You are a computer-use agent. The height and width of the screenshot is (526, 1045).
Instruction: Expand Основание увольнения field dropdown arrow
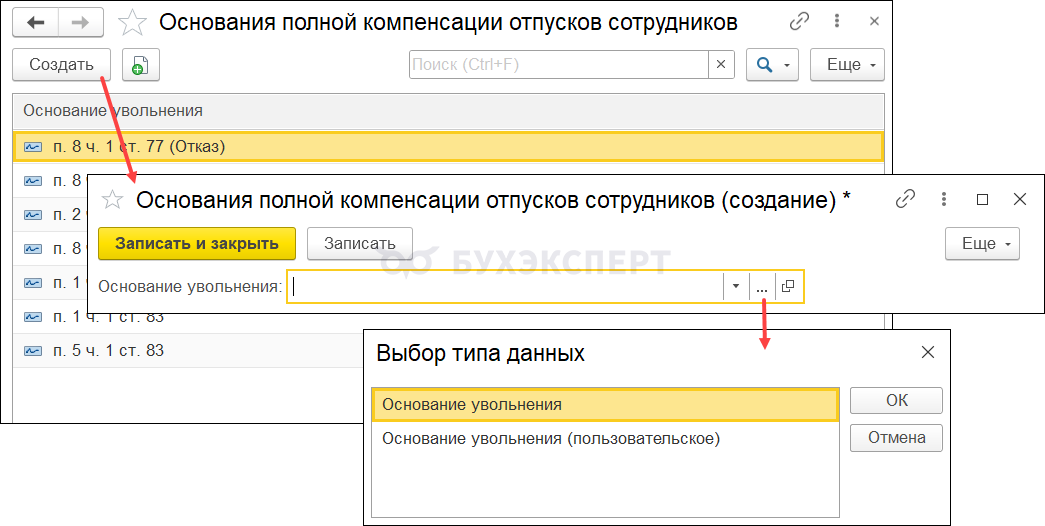tap(736, 287)
